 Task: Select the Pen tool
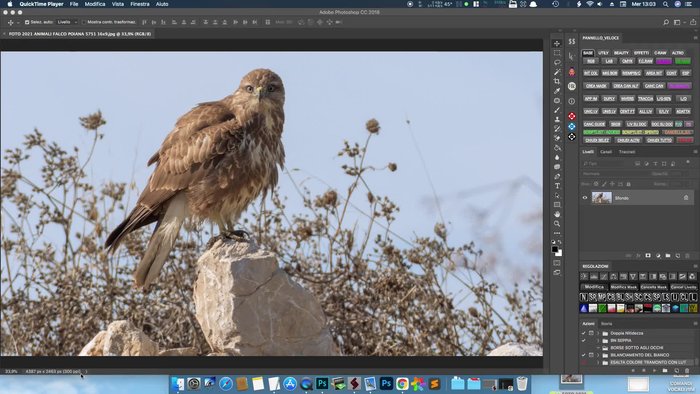557,176
